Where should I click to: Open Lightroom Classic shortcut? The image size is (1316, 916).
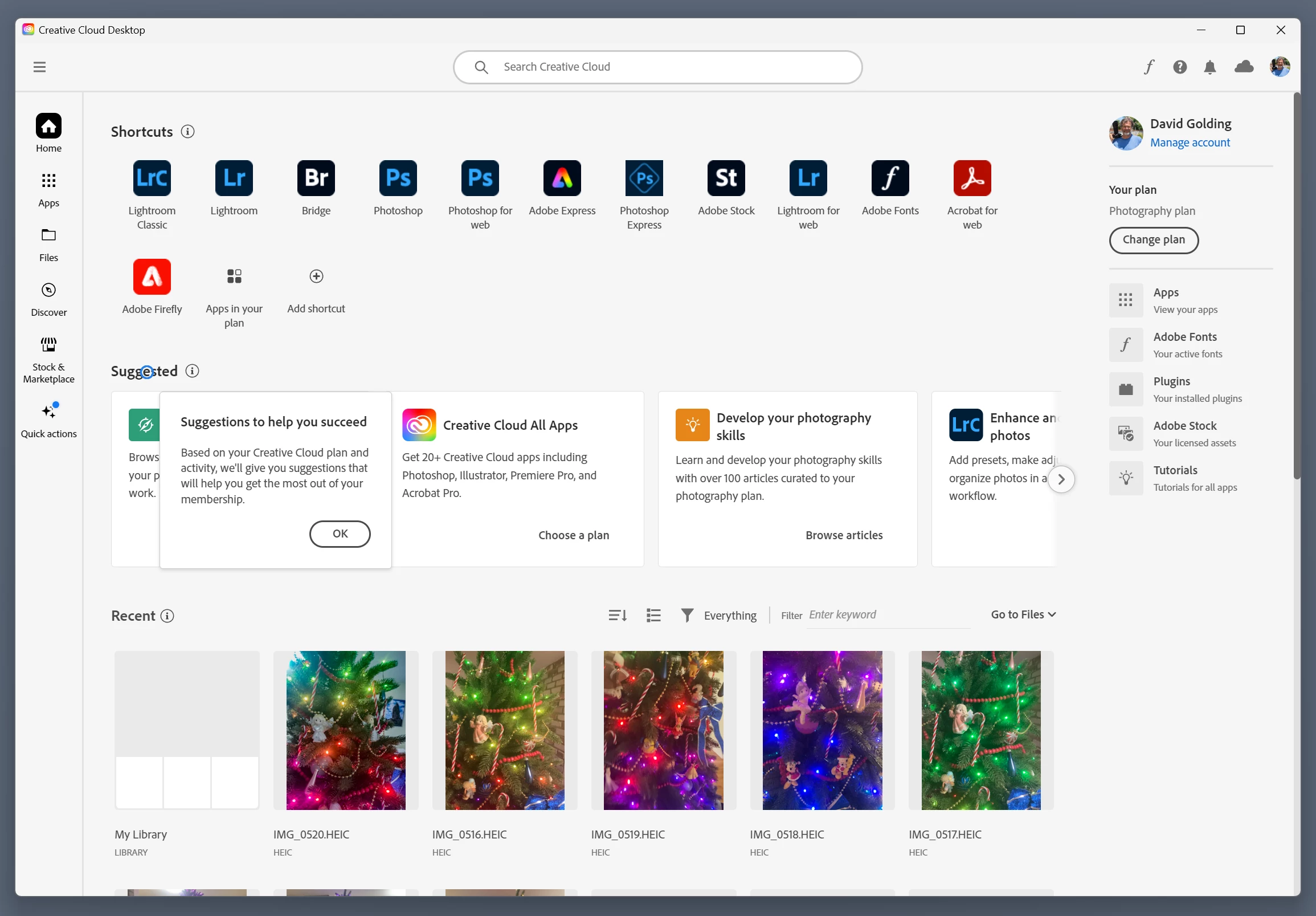click(x=152, y=178)
